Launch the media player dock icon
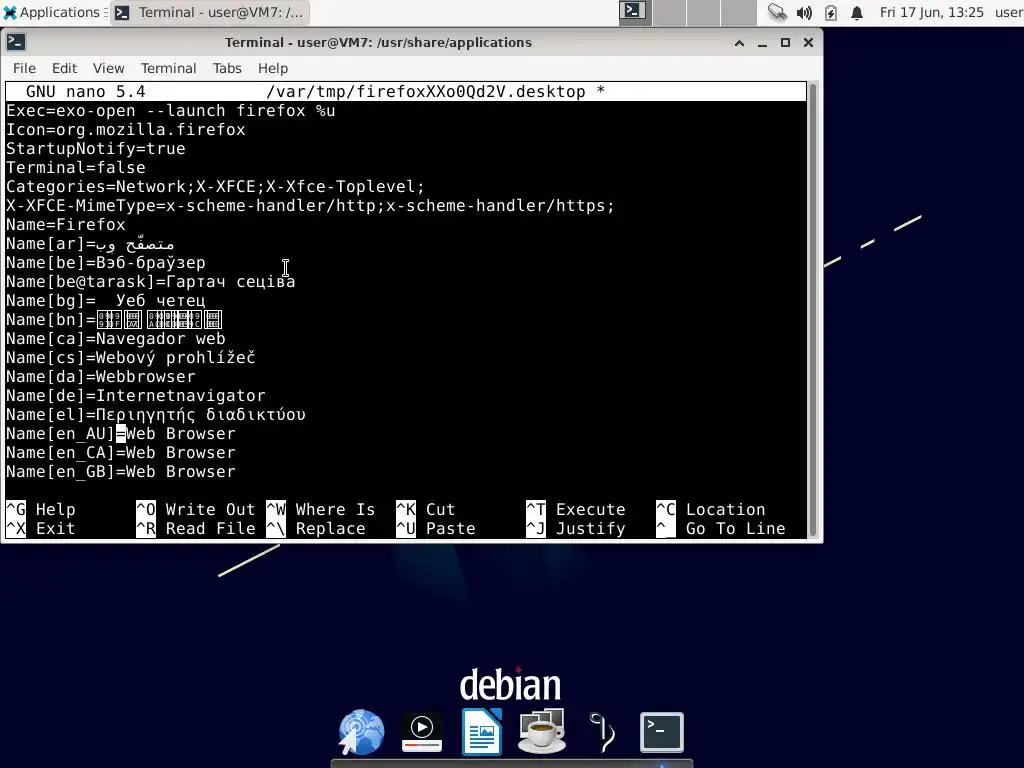The image size is (1024, 768). click(x=422, y=732)
